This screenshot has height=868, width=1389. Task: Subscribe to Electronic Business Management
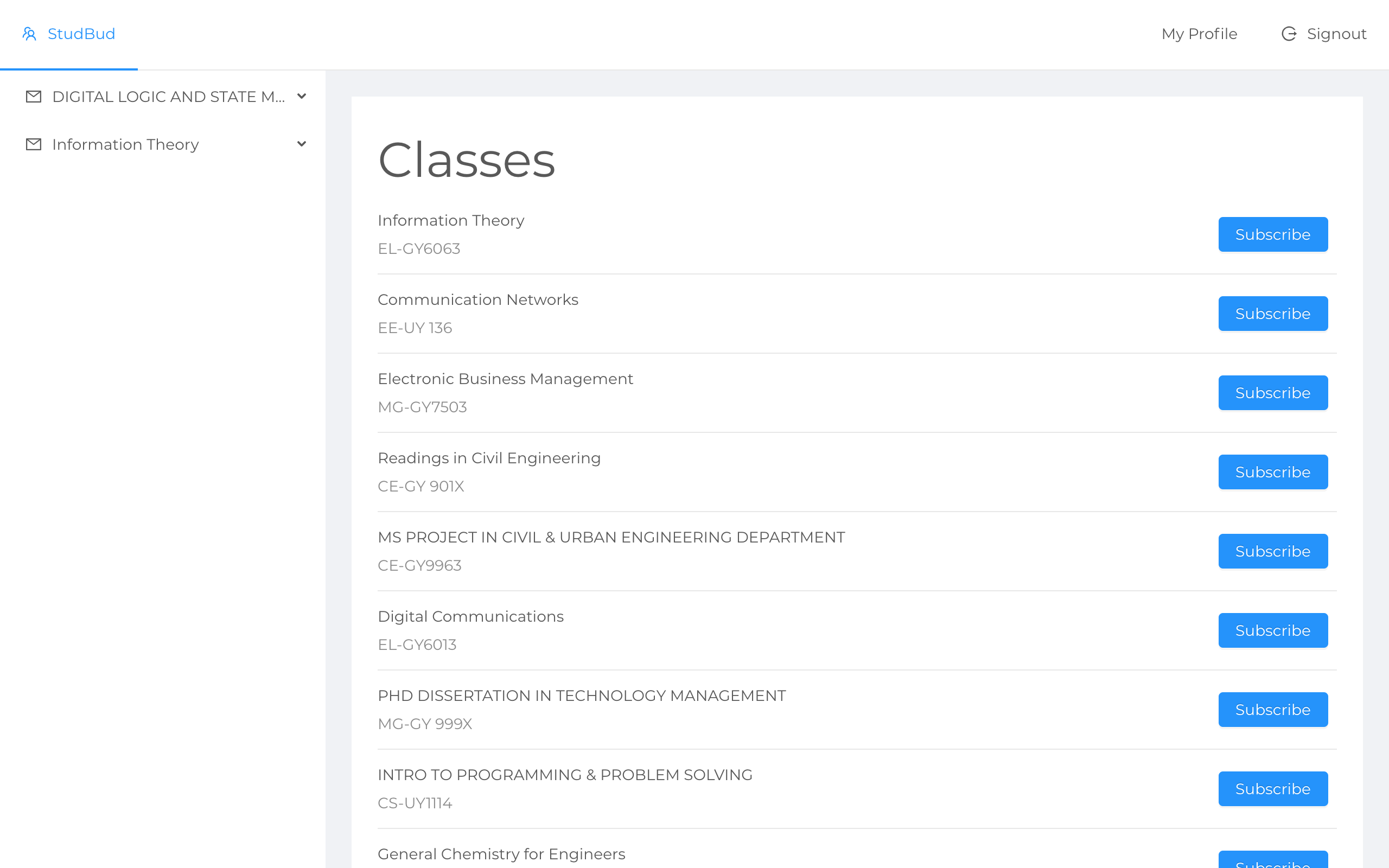(x=1272, y=393)
